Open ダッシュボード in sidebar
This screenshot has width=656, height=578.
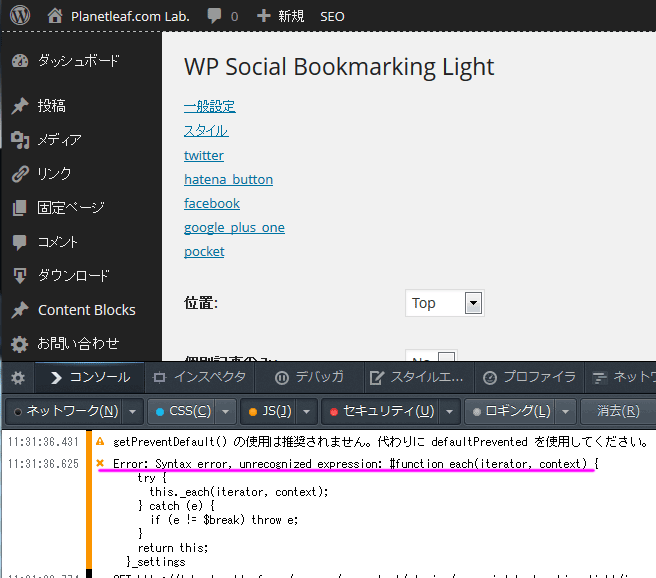79,61
